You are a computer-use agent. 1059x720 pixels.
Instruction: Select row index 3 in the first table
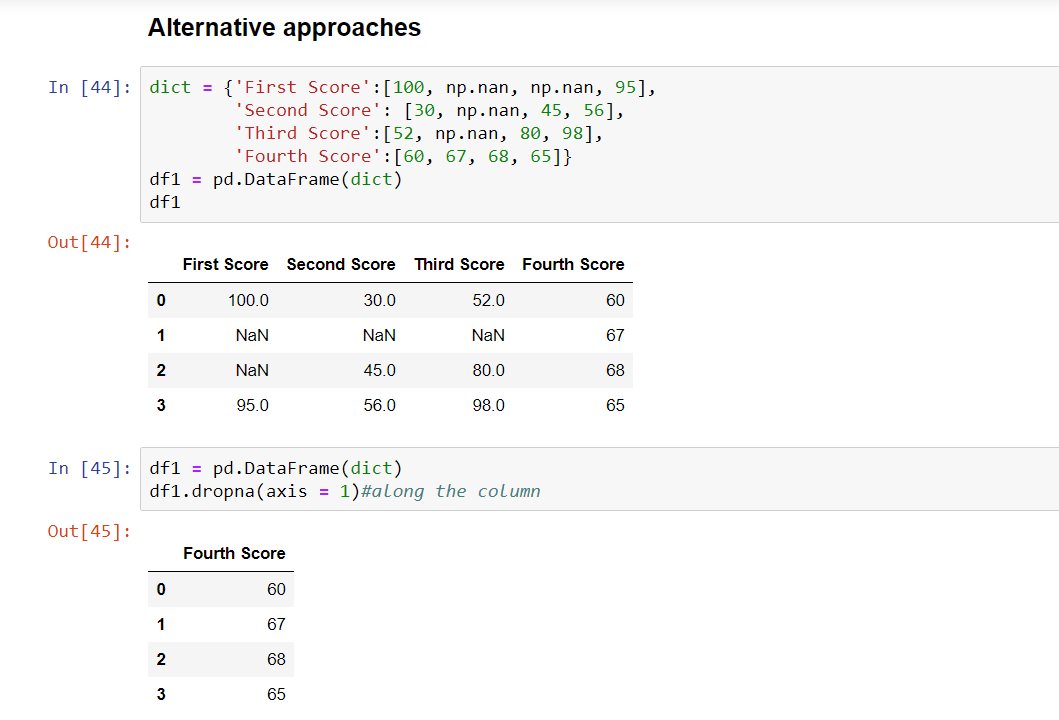[161, 405]
